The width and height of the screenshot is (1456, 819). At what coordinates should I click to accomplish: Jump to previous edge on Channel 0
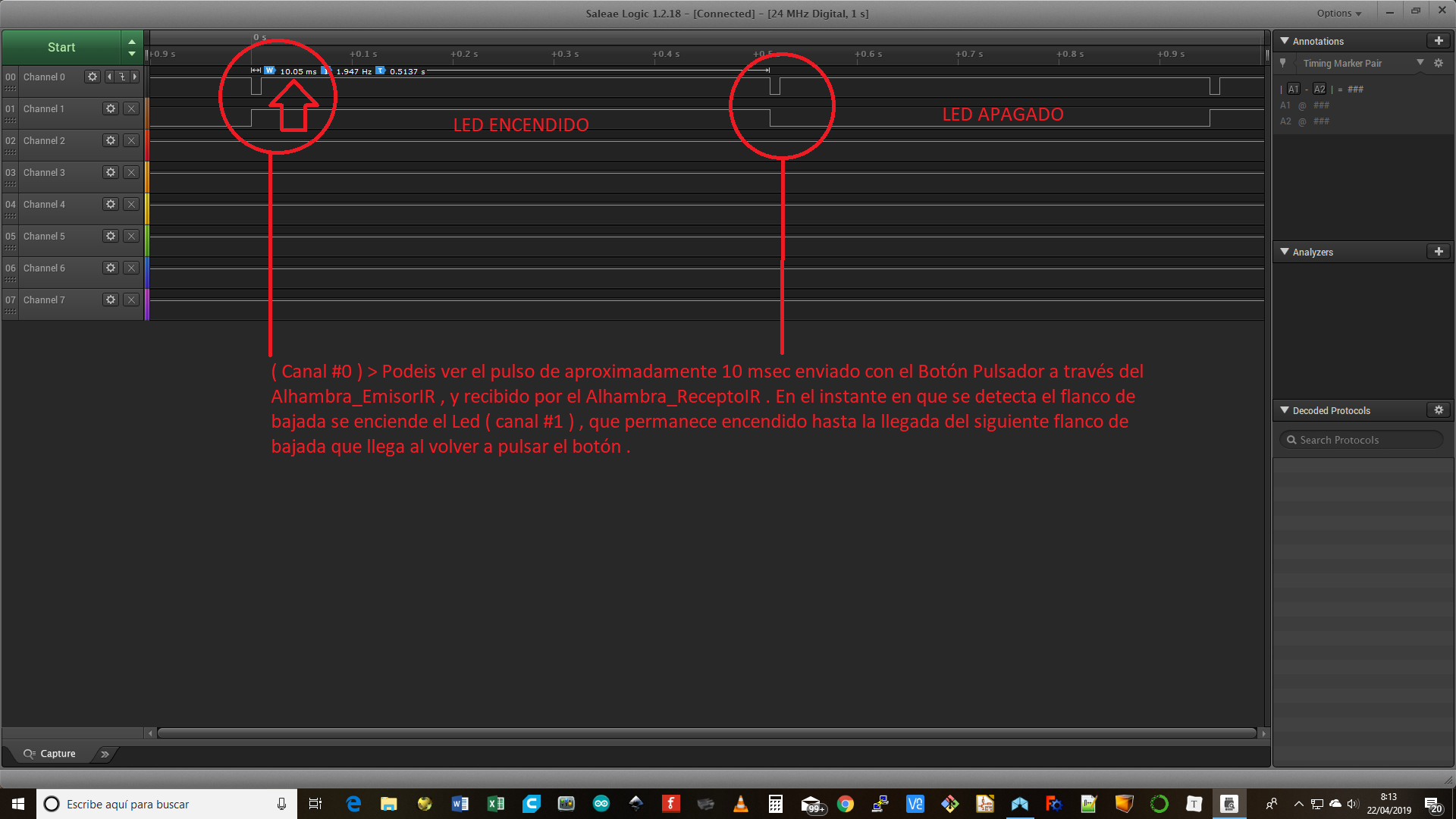(x=109, y=77)
